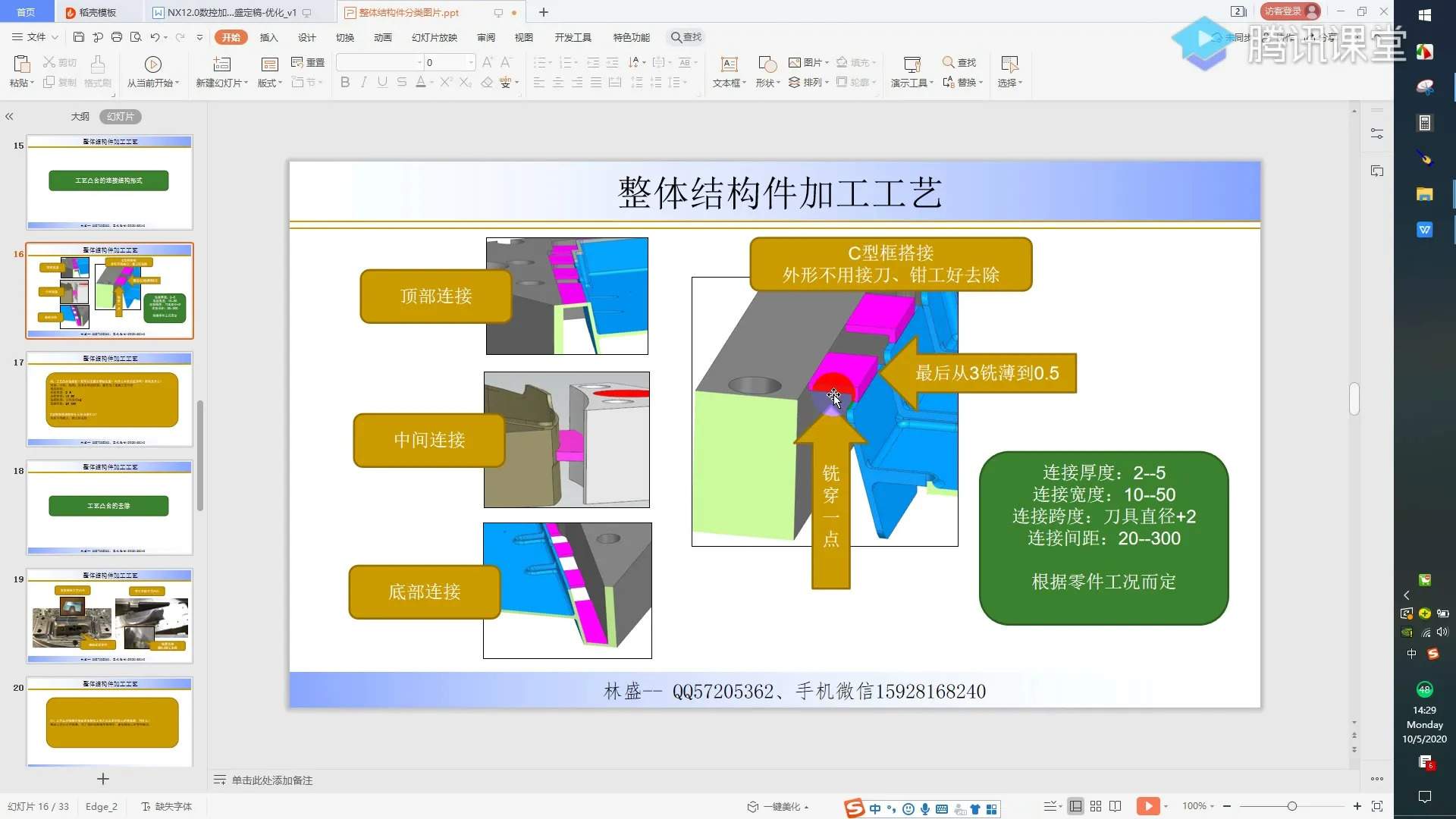
Task: Switch to slide sorter view in status bar
Action: pos(1096,806)
